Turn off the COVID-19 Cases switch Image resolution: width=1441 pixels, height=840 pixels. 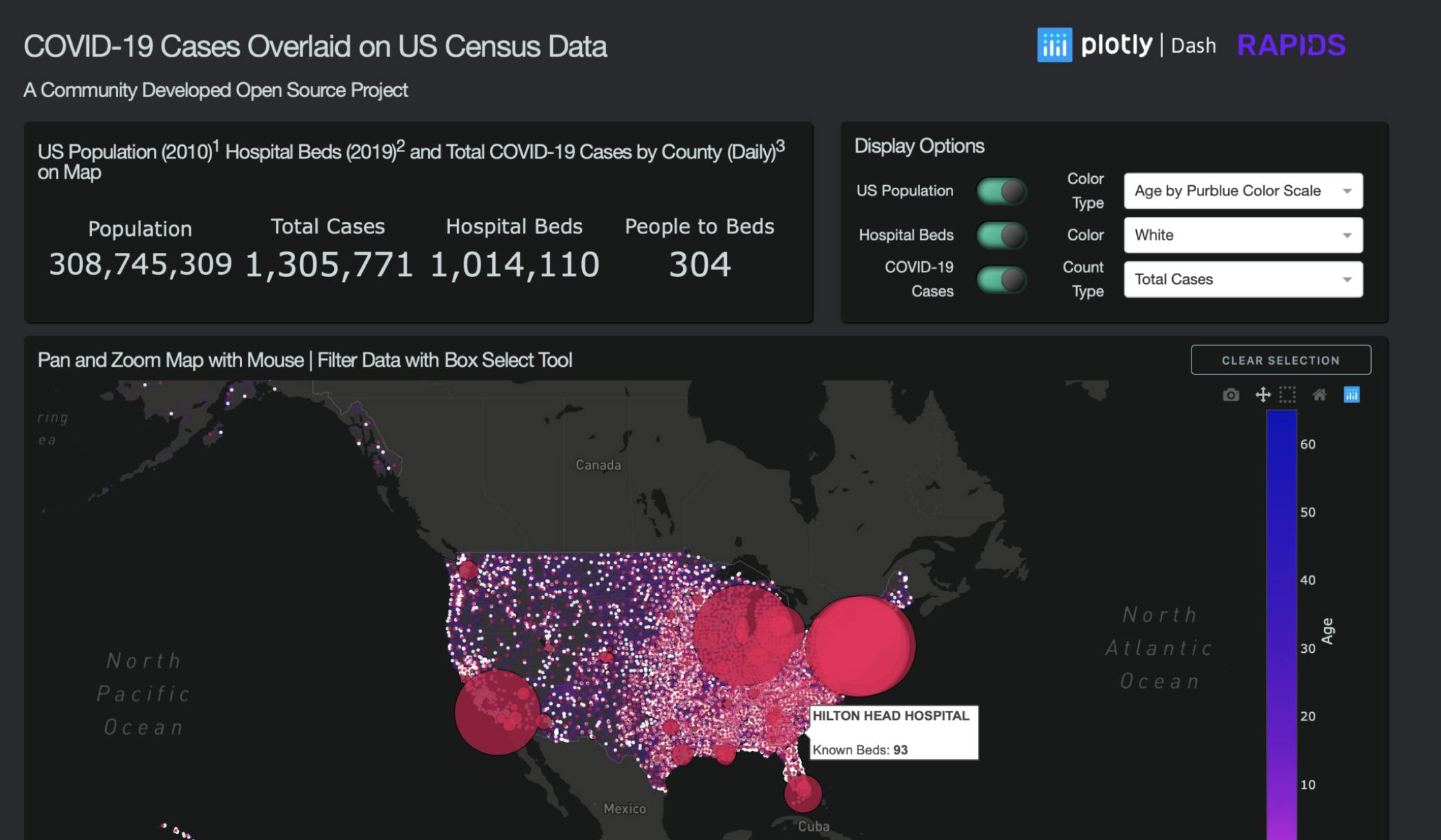1001,279
